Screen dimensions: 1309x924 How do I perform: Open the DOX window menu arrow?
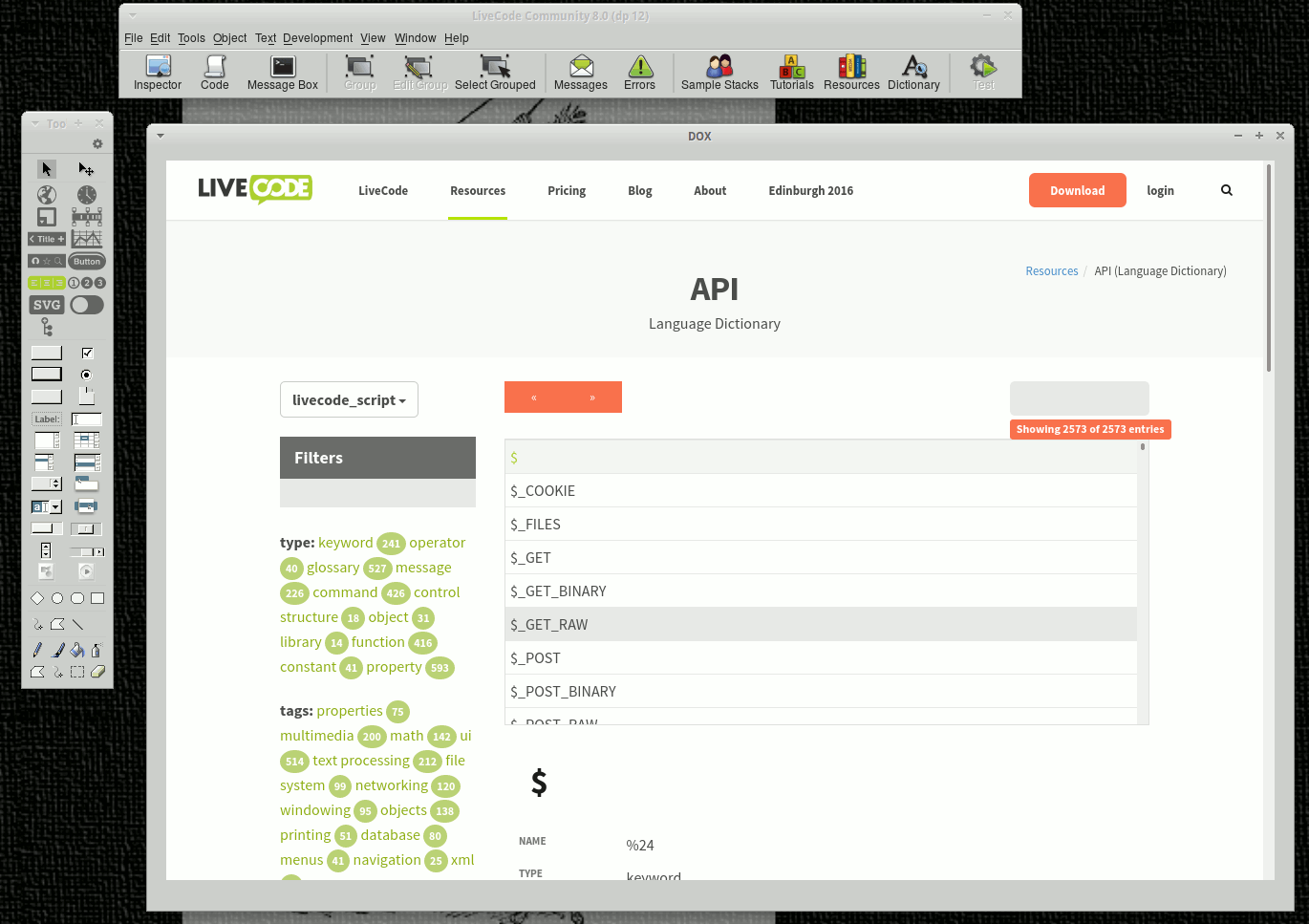point(161,136)
